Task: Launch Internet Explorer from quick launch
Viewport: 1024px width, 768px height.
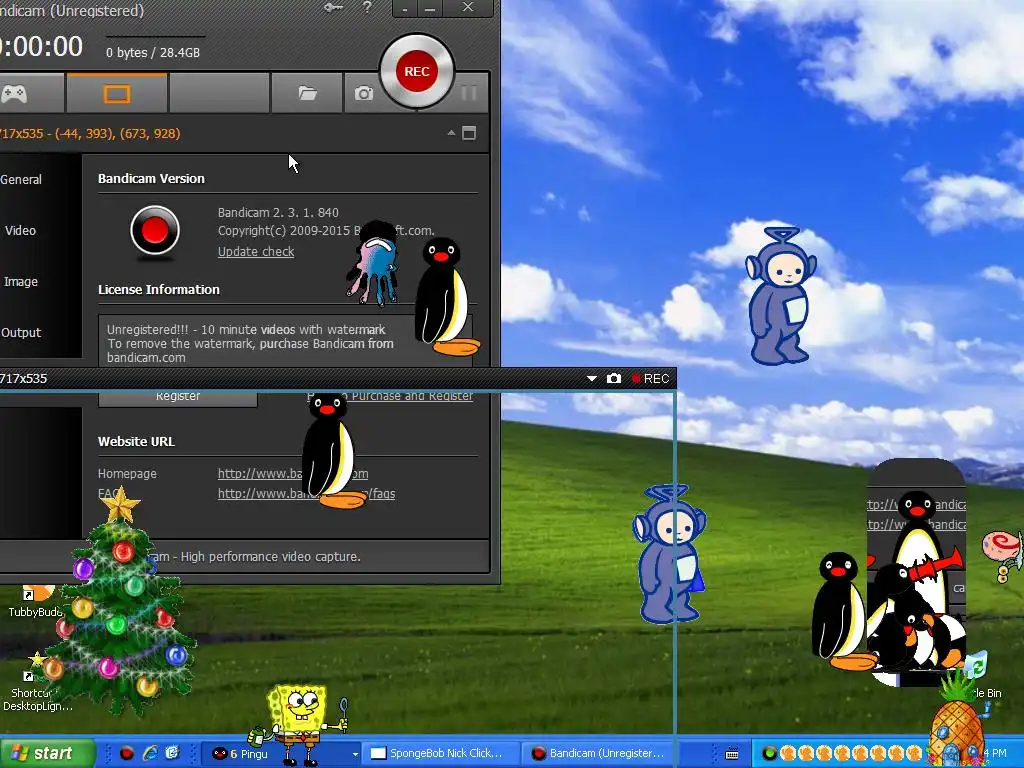Action: point(150,753)
